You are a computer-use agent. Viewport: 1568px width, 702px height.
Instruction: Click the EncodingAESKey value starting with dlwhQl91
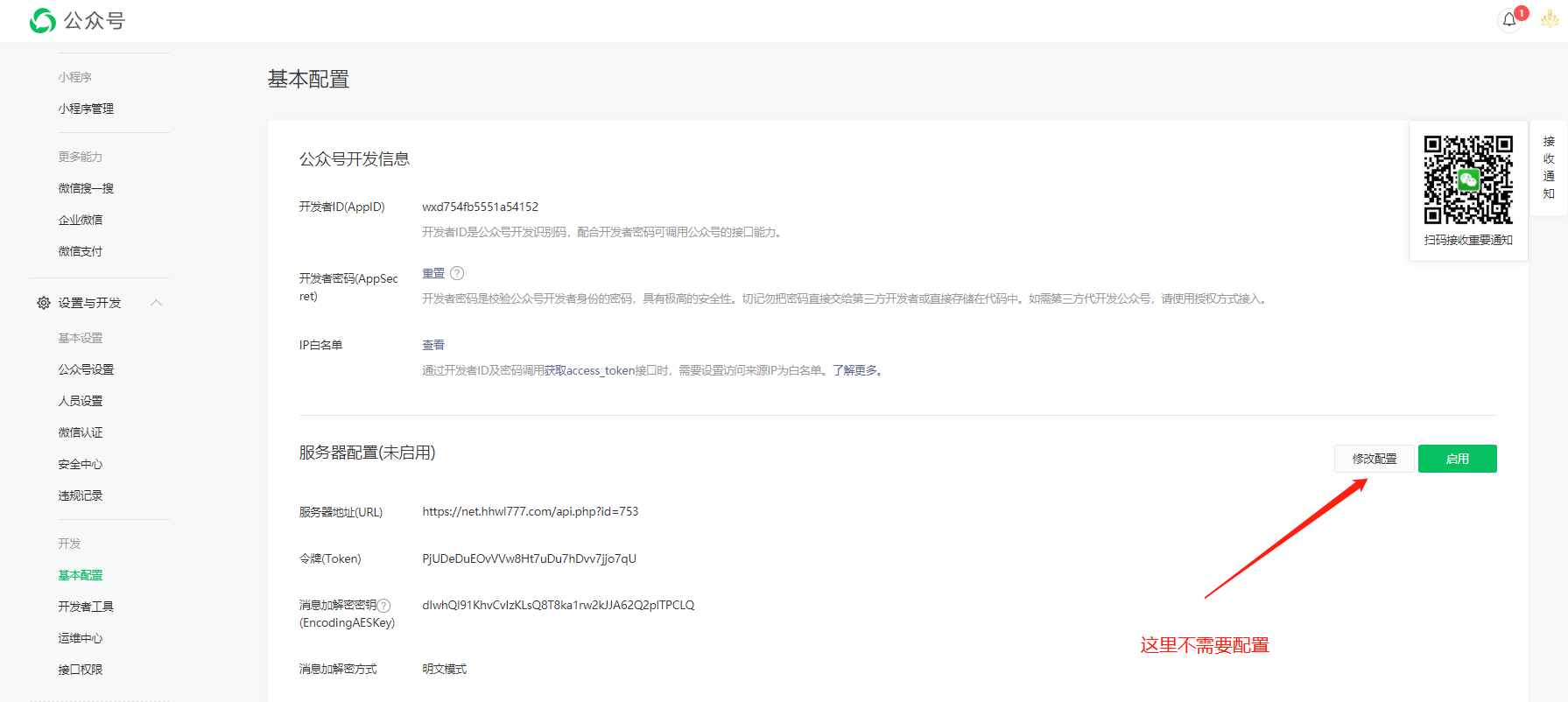[558, 605]
